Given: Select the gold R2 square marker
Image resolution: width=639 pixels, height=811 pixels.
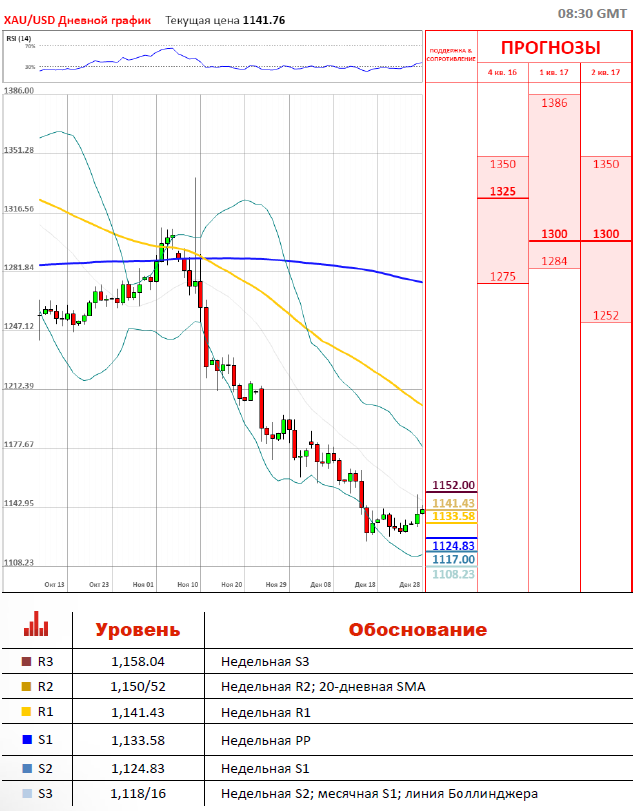Looking at the screenshot, I should [x=26, y=687].
